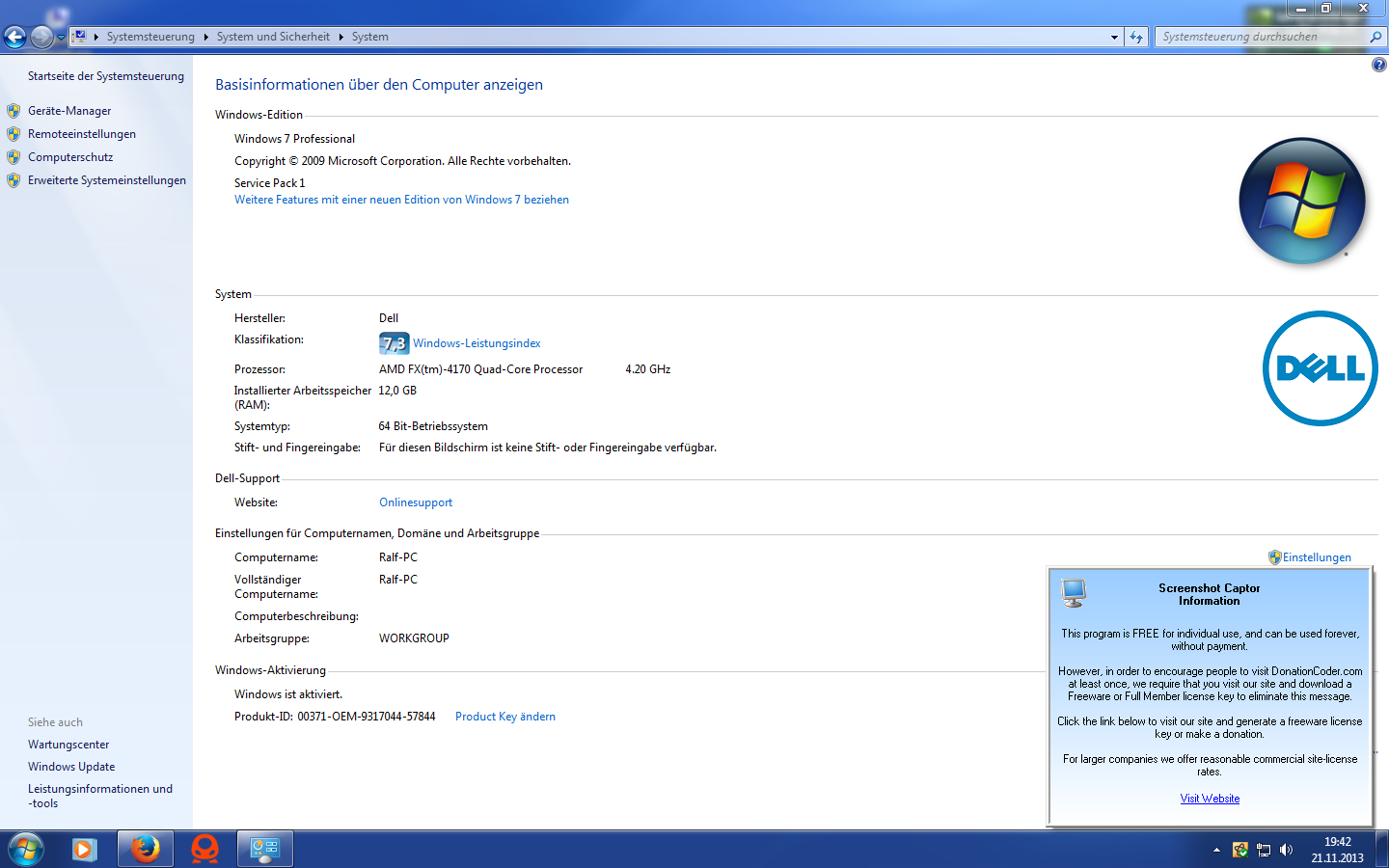The image size is (1389, 868).
Task: Click the shield icon beside Erweiterte Systemeinstellungen
Action: pos(14,180)
